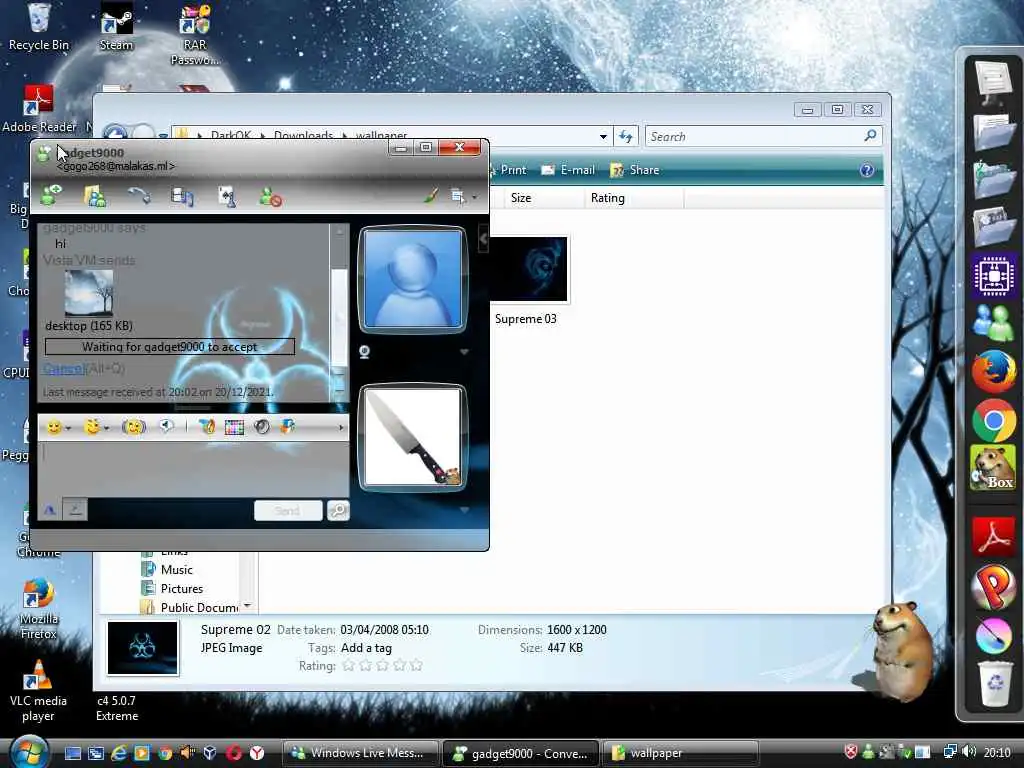Screen dimensions: 1024x768
Task: Click the desktop image thumbnail in chat
Action: coord(89,294)
